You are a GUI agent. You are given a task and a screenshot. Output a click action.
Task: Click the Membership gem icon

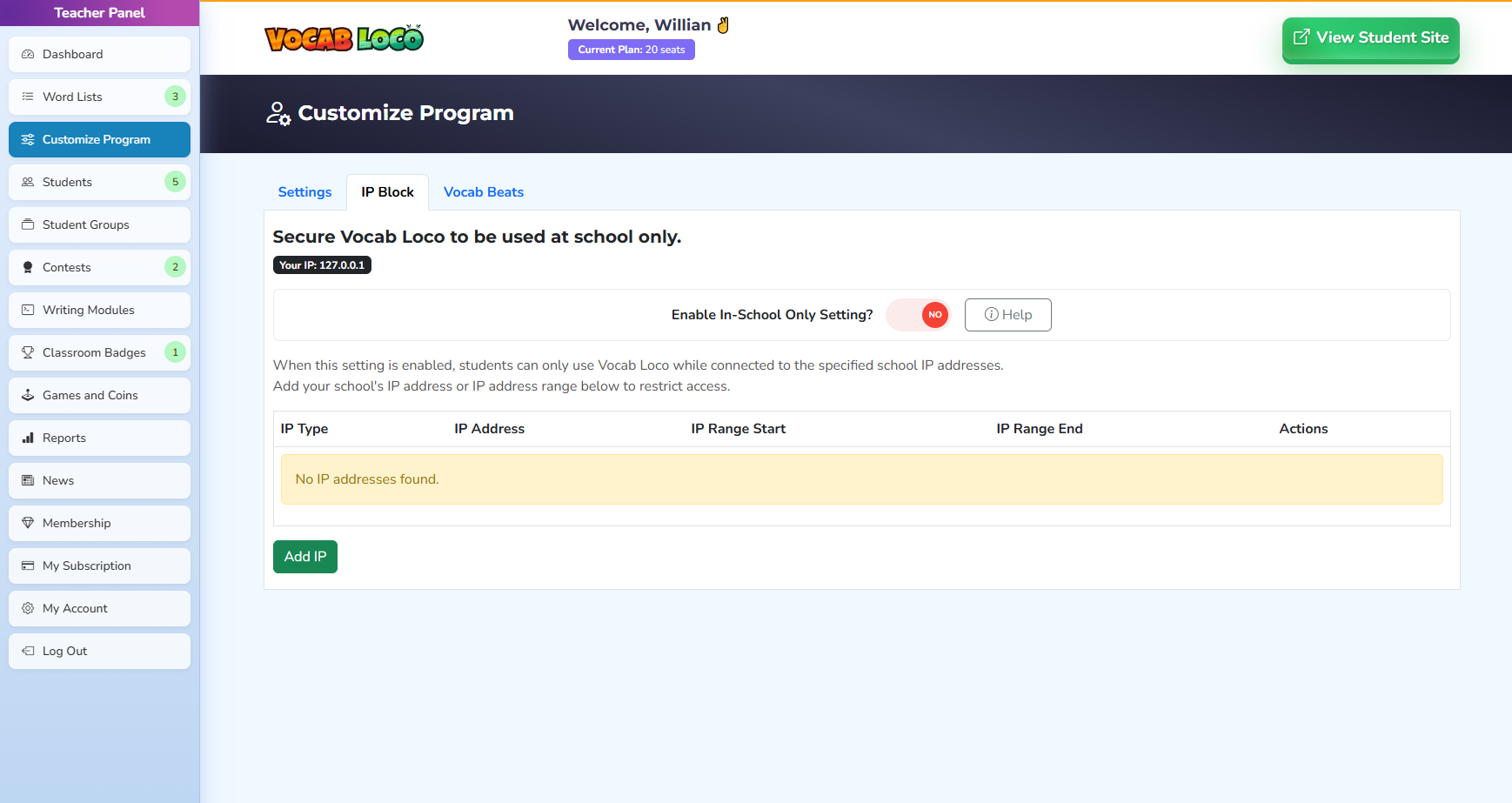(28, 523)
